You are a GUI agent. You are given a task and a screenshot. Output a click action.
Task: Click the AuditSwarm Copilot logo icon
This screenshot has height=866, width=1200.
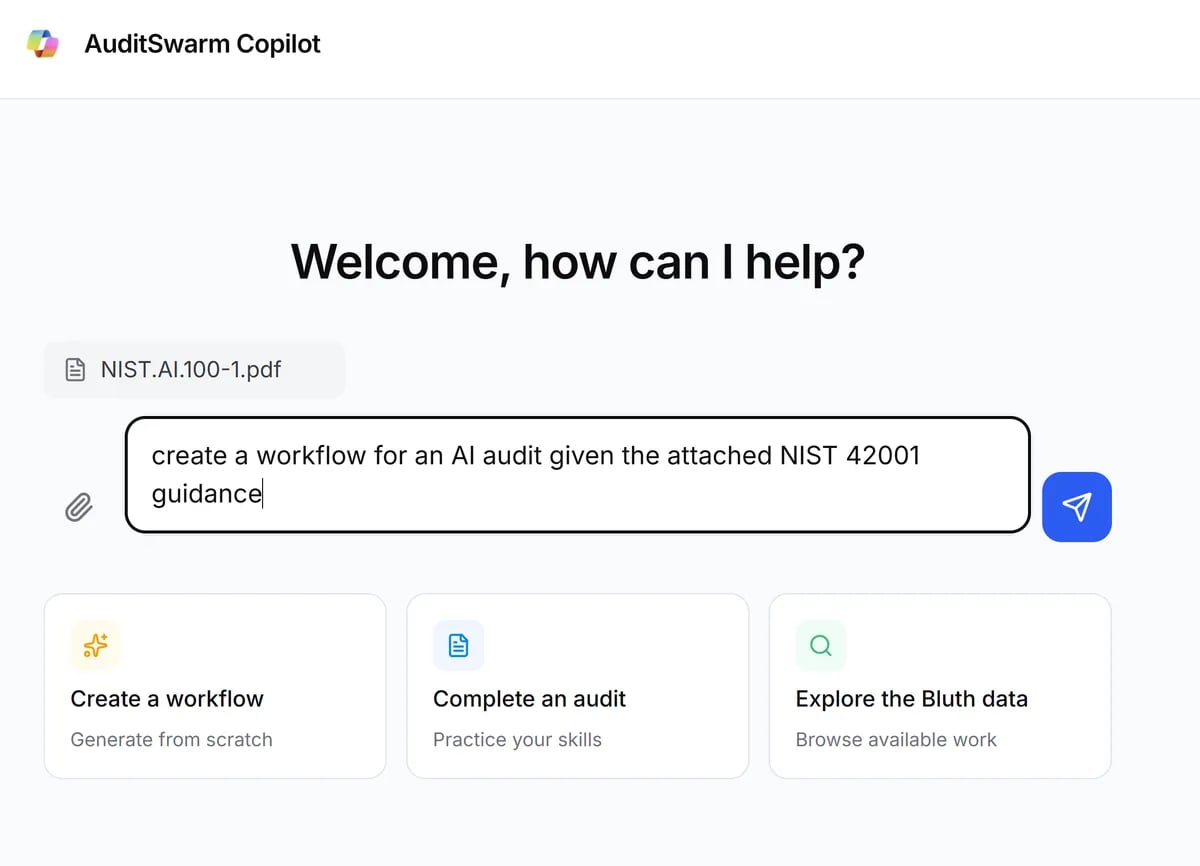(x=42, y=43)
